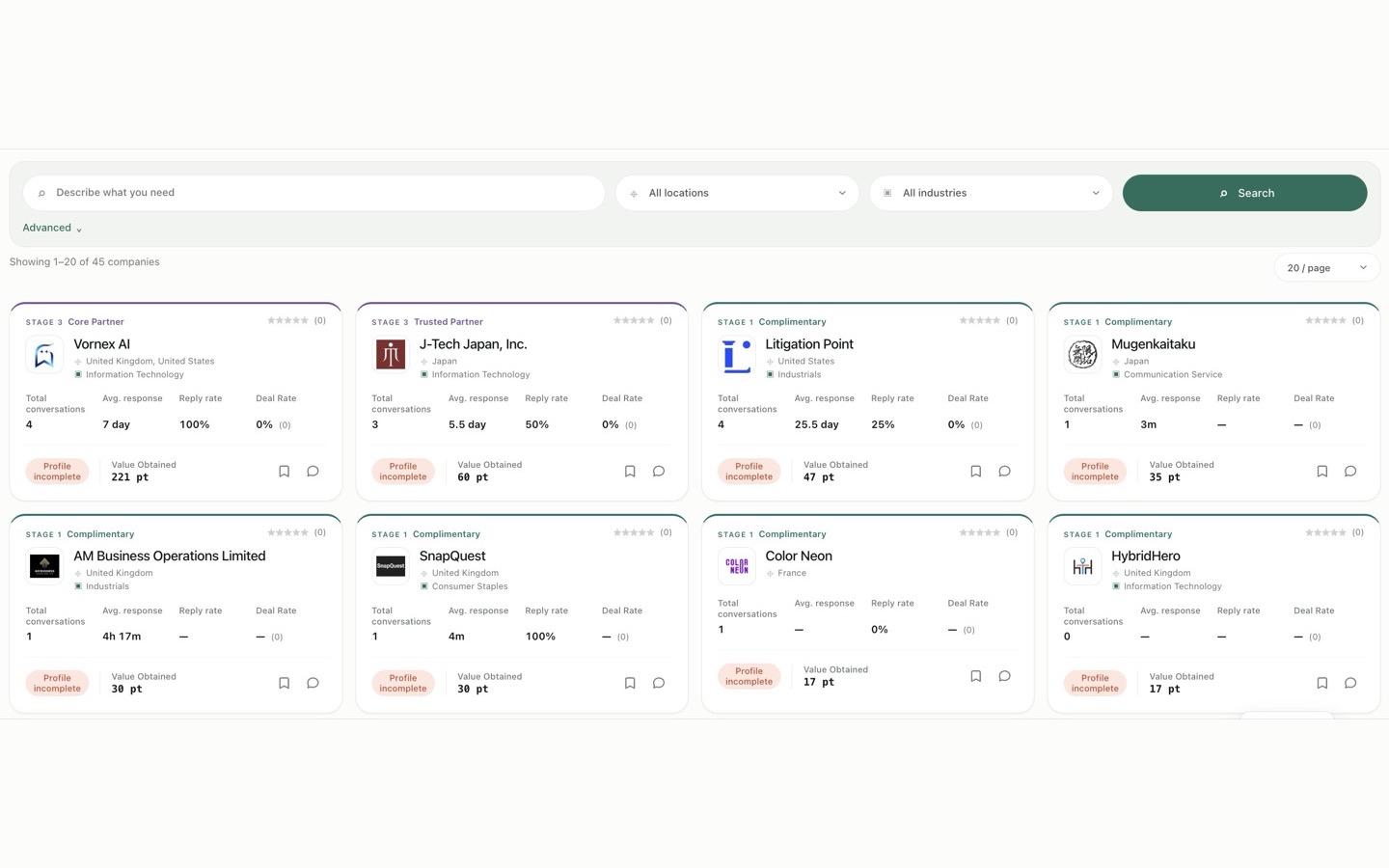The image size is (1389, 868).
Task: Click 'Profile incomplete' badge on Mugenkaitaku
Action: (1095, 472)
